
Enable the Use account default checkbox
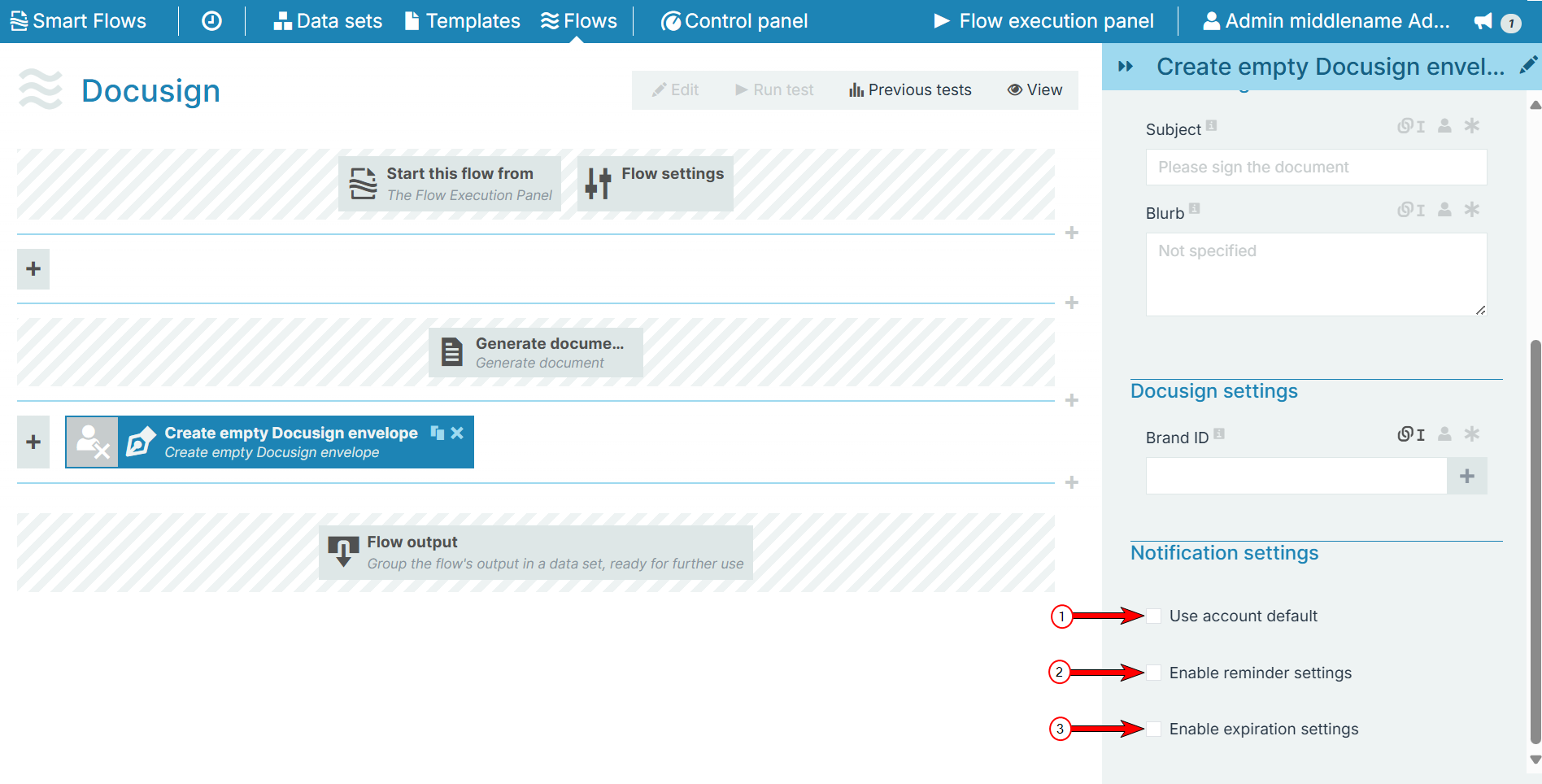click(1154, 616)
